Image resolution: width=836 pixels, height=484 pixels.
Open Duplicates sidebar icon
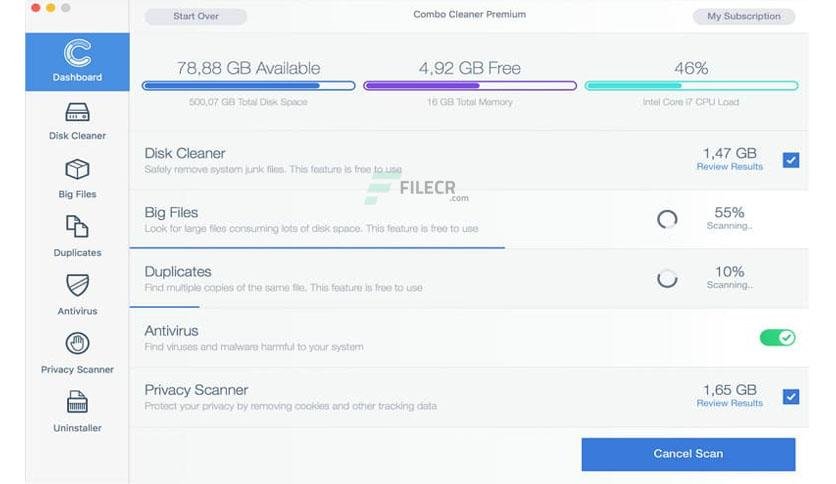77,227
